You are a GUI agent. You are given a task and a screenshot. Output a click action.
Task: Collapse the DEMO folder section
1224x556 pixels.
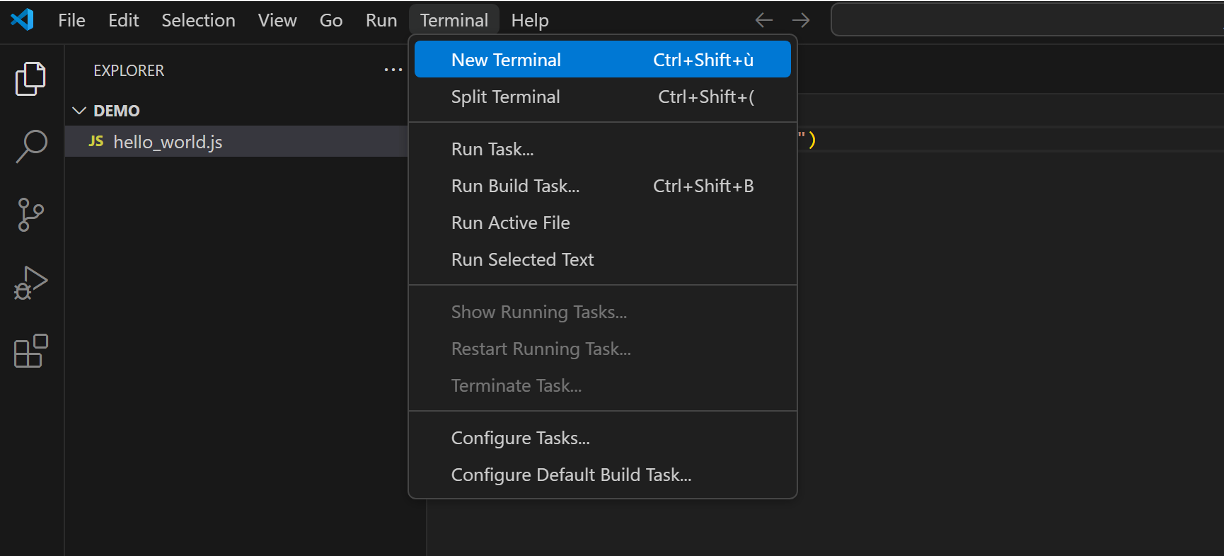[x=80, y=111]
